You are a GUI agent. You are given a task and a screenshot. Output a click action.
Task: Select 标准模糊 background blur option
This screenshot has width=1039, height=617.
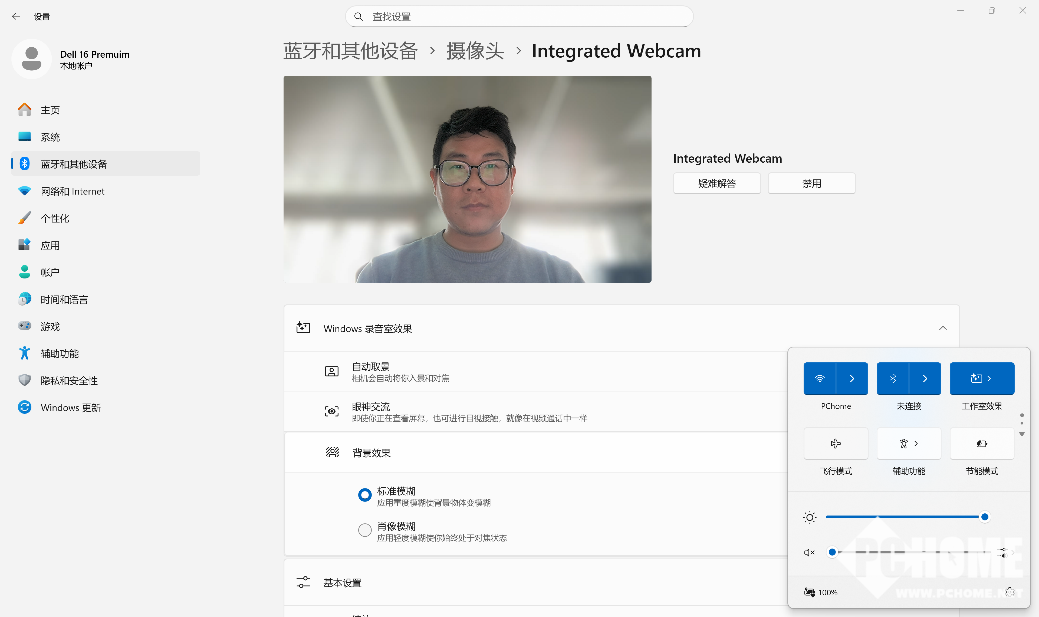(365, 495)
